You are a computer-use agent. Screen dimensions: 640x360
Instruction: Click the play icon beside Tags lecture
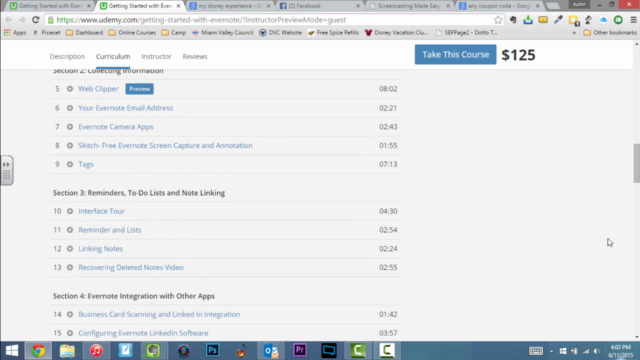[70, 164]
